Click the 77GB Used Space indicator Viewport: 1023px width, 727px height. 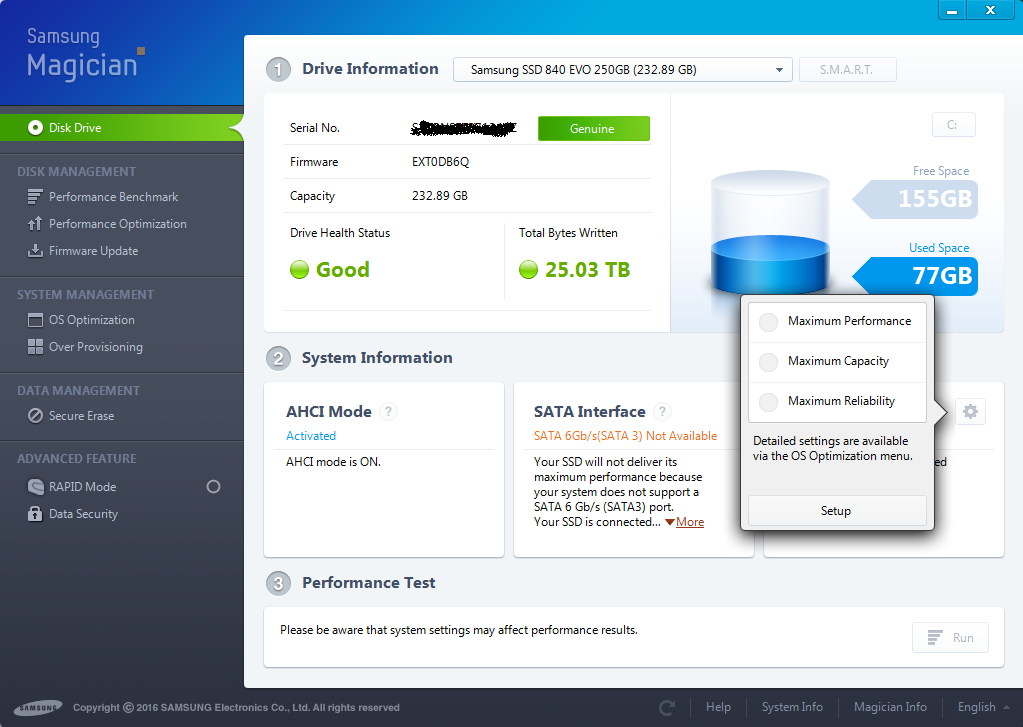coord(915,276)
